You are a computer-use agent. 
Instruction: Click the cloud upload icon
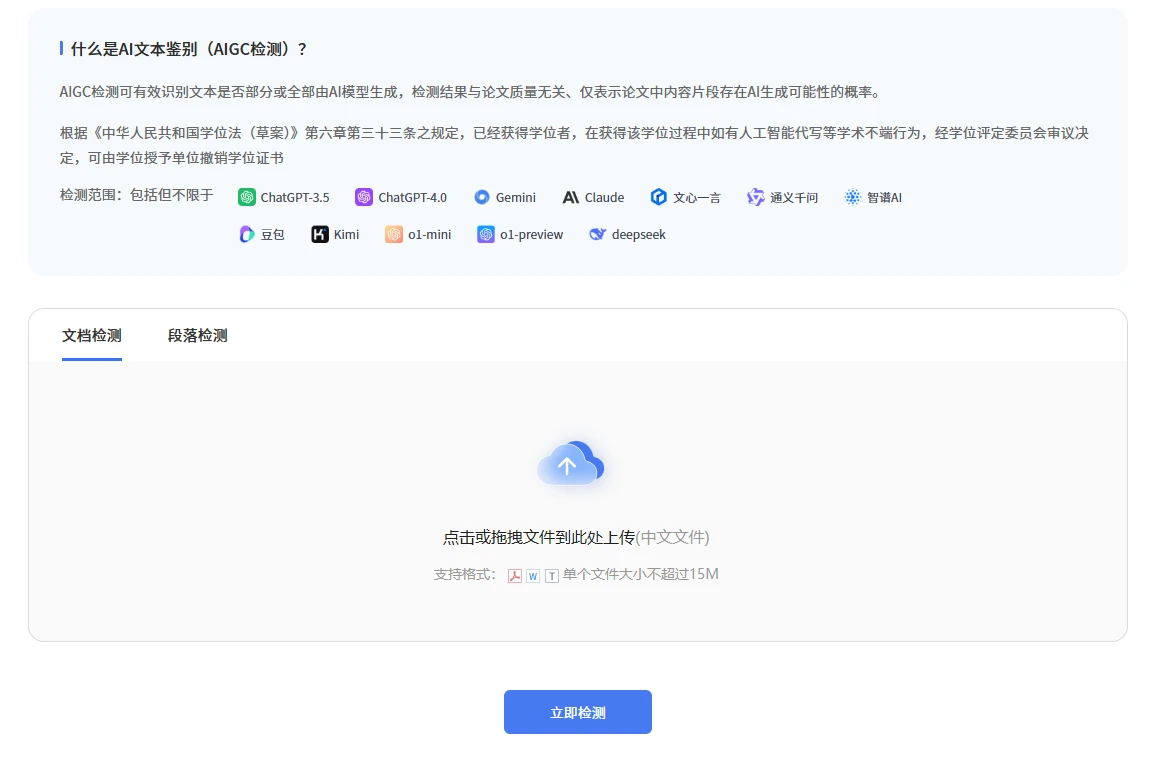(570, 464)
